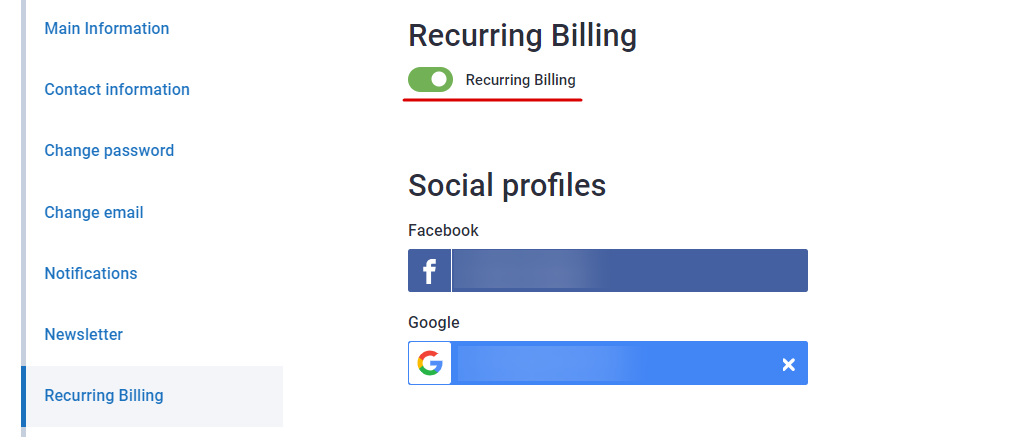Click the blurred Facebook account name bar
The image size is (1021, 437).
(629, 271)
